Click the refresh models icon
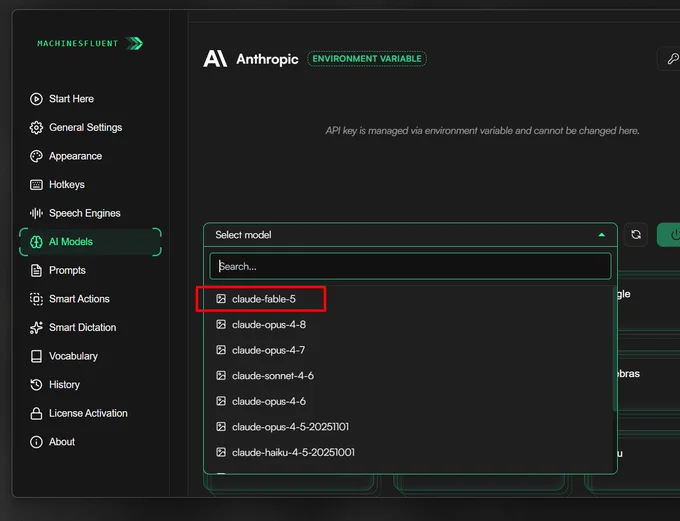This screenshot has height=521, width=680. point(636,235)
